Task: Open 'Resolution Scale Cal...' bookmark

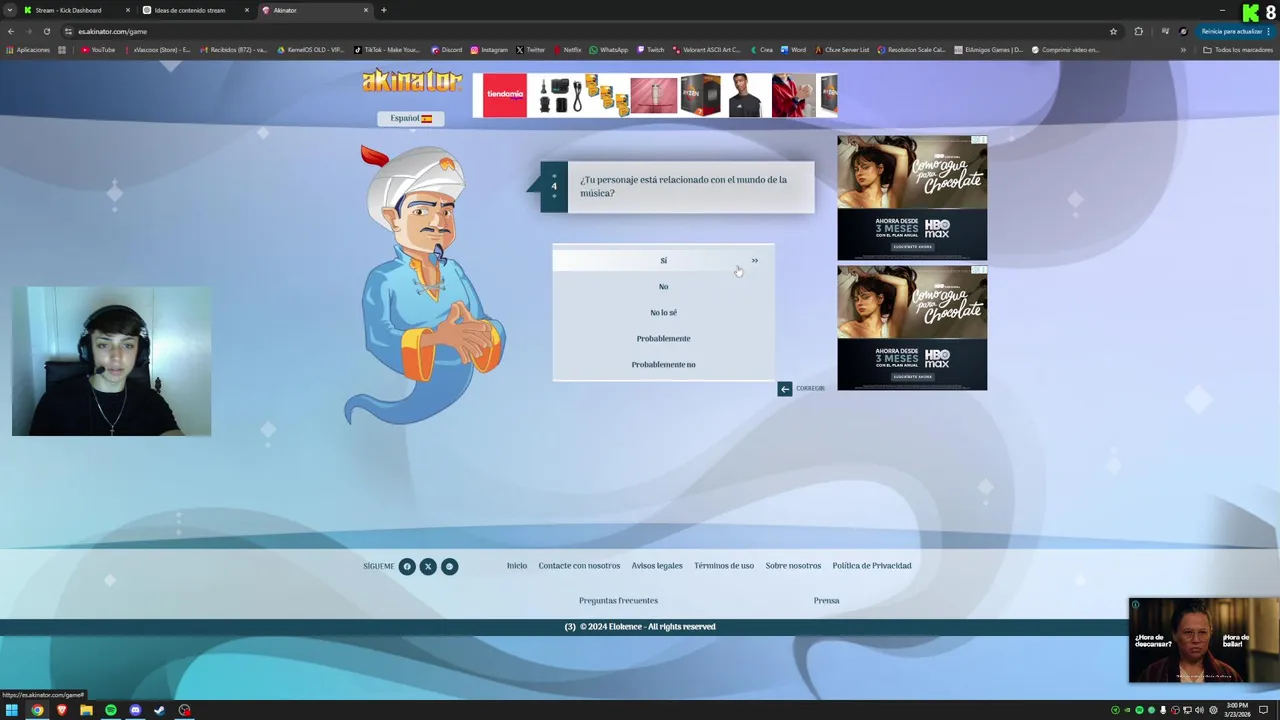Action: point(911,50)
